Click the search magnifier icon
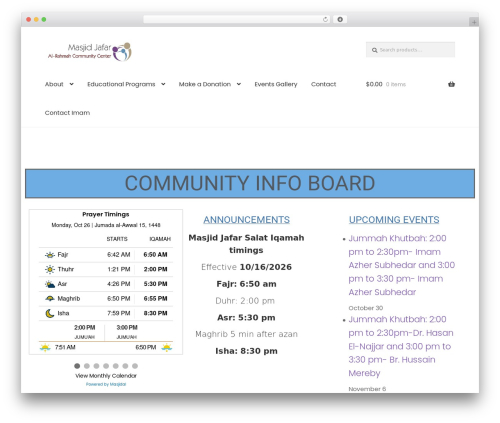The width and height of the screenshot is (500, 423). (374, 50)
